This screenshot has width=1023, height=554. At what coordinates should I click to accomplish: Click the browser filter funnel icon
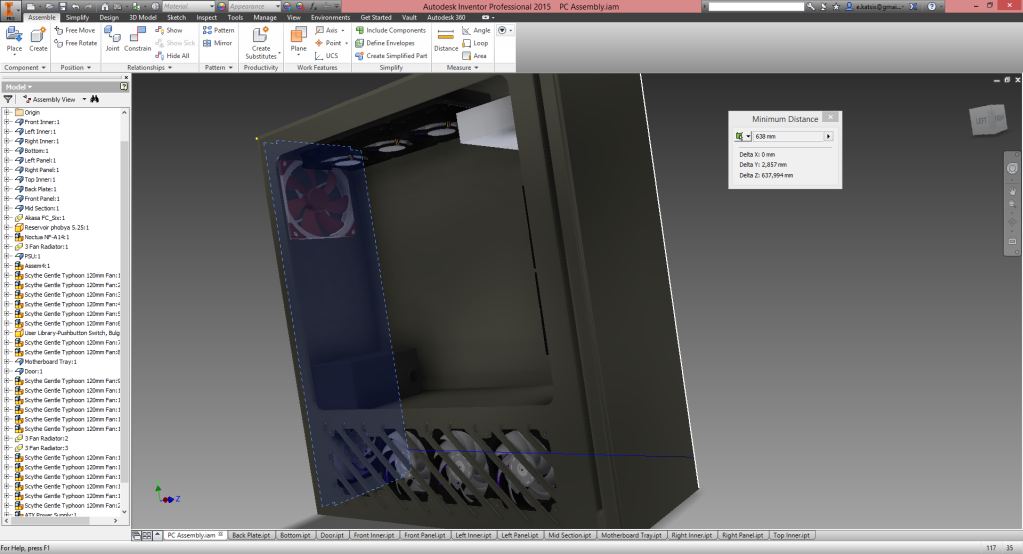[x=8, y=99]
